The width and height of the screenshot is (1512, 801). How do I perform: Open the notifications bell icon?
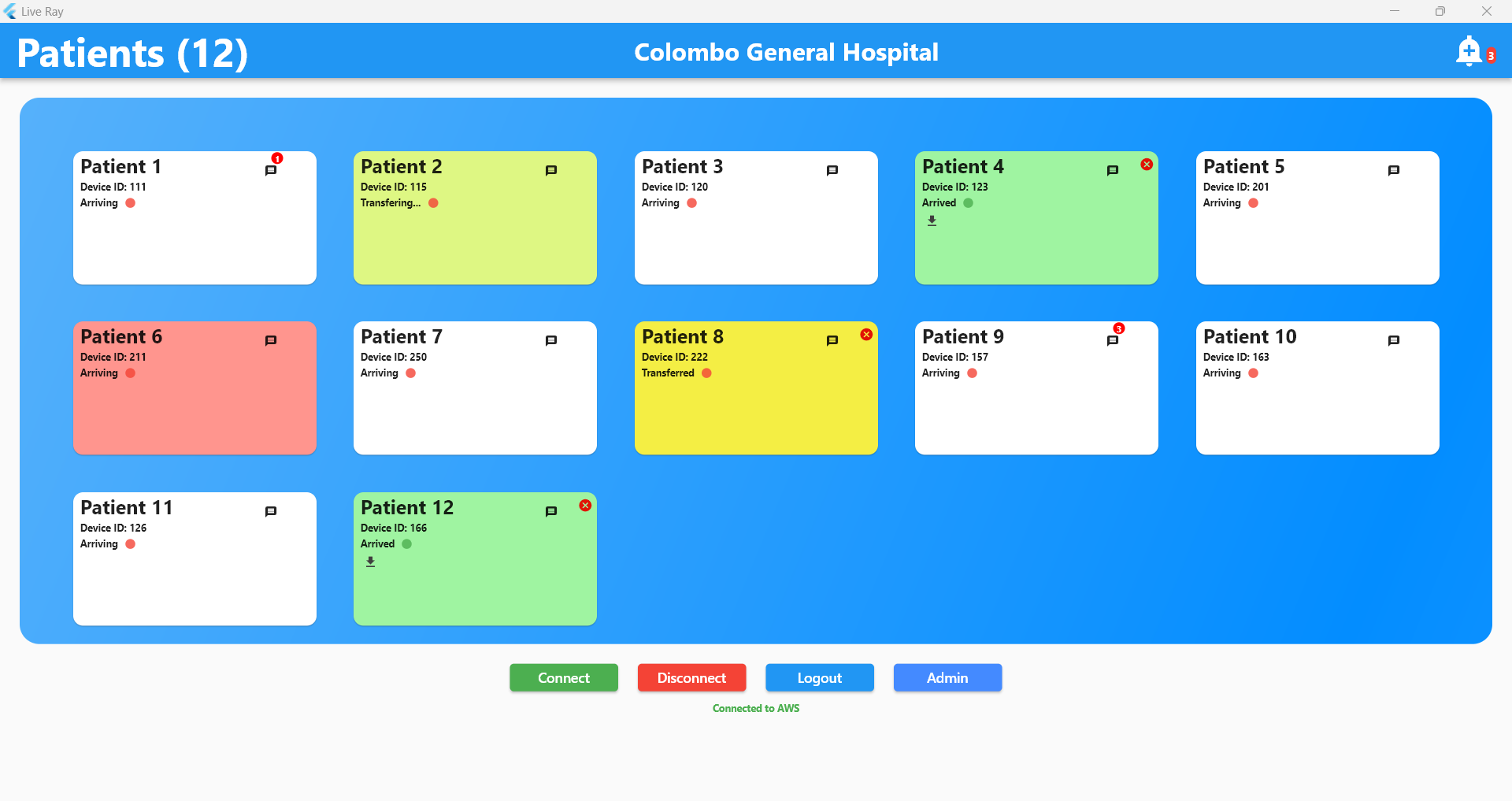[1469, 52]
